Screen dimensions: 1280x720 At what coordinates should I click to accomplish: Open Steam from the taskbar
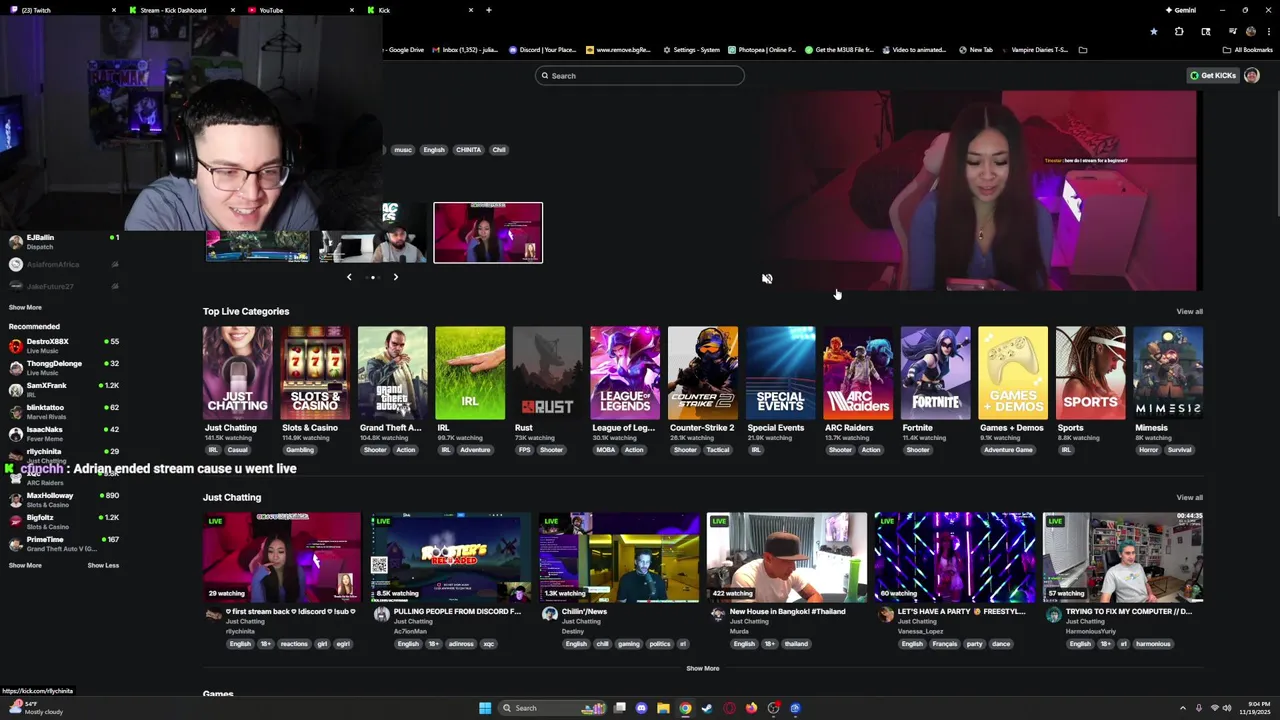click(707, 708)
